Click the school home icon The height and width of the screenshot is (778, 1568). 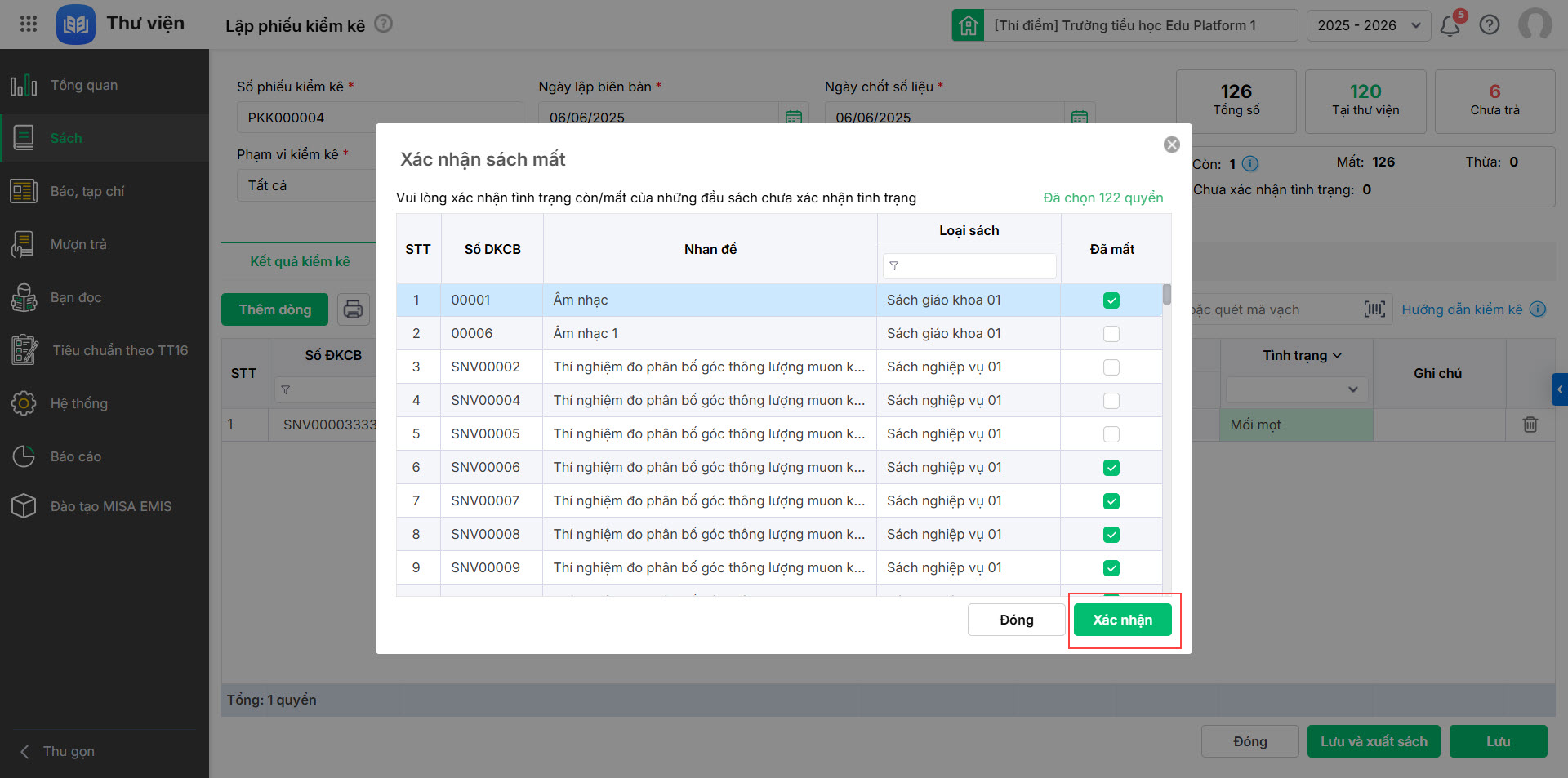pos(968,25)
